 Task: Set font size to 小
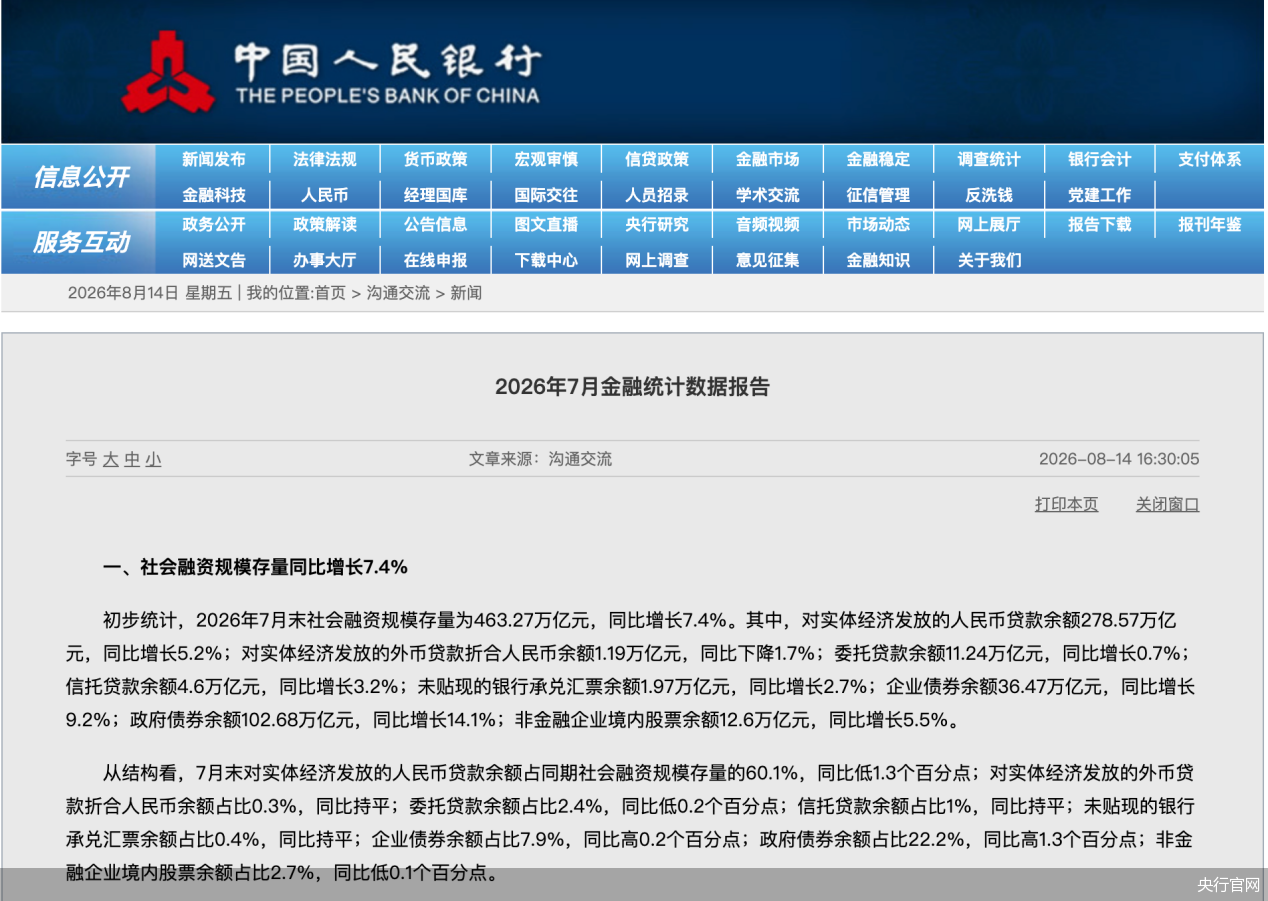tap(153, 460)
